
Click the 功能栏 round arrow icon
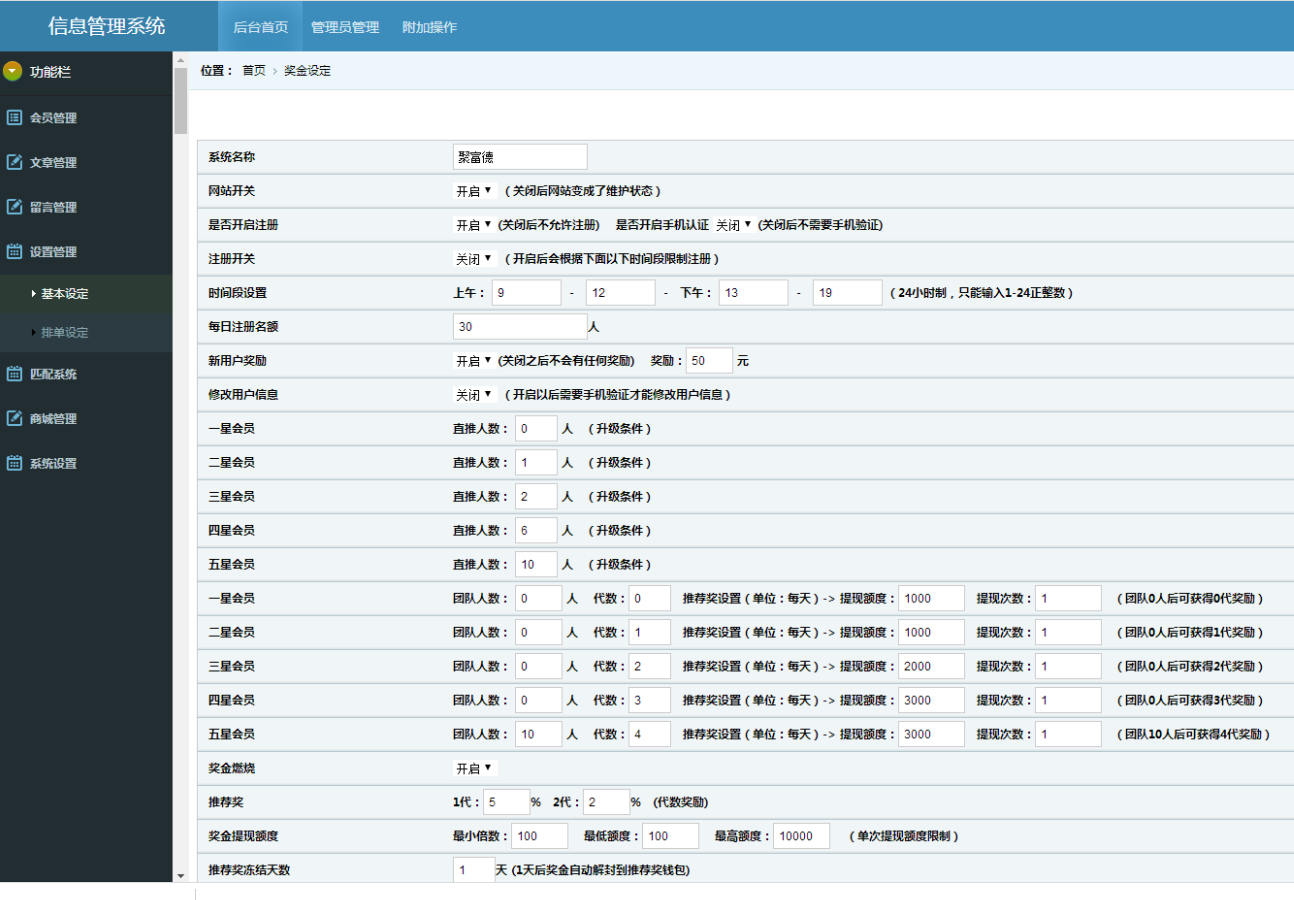click(x=13, y=71)
